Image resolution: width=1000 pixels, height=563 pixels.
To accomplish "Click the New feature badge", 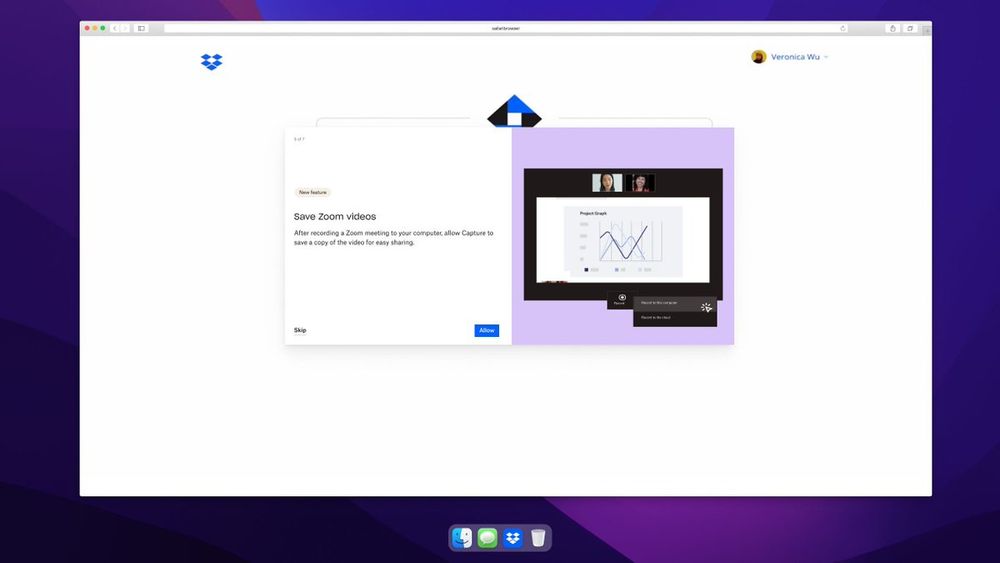I will coord(312,192).
